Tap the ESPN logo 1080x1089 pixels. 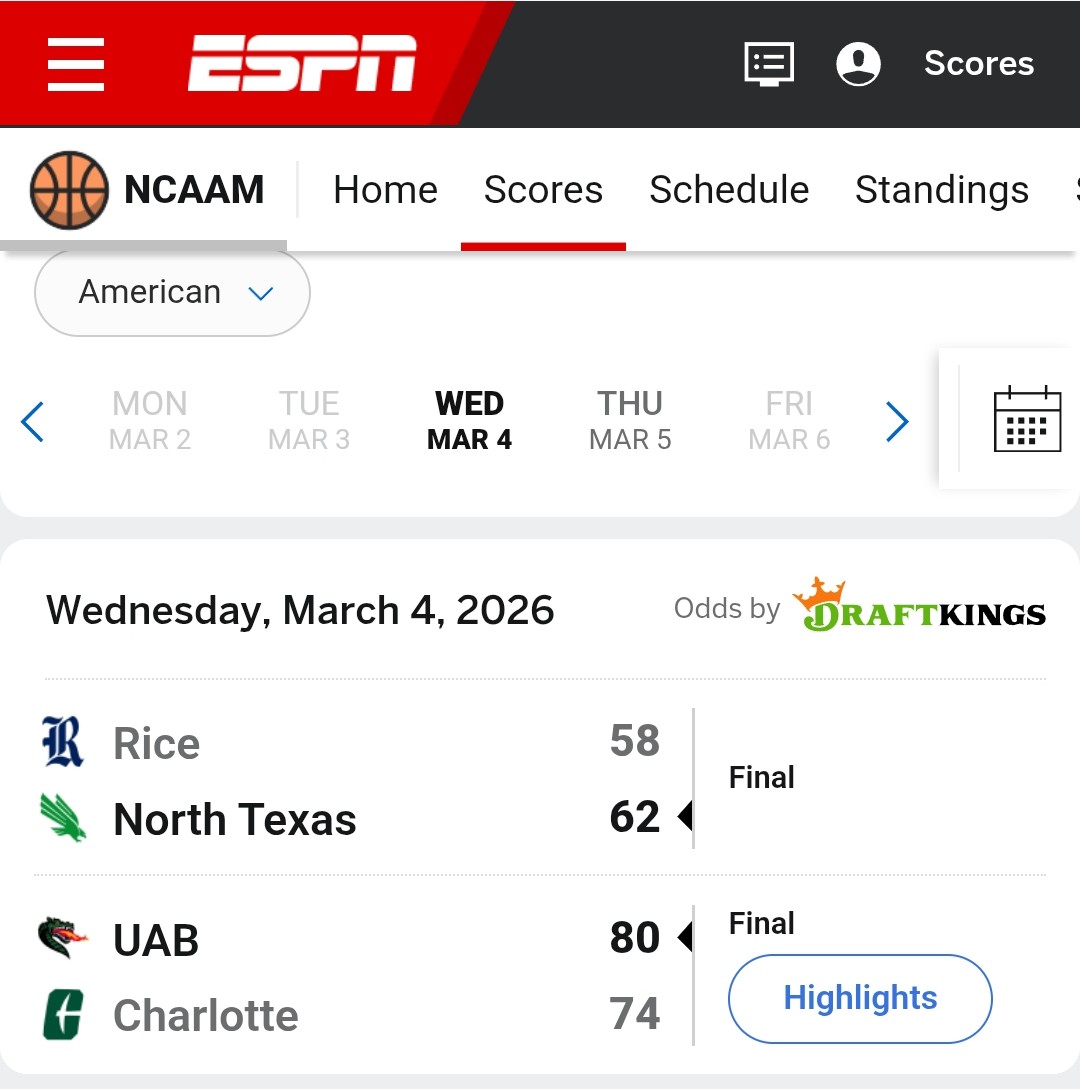tap(302, 64)
